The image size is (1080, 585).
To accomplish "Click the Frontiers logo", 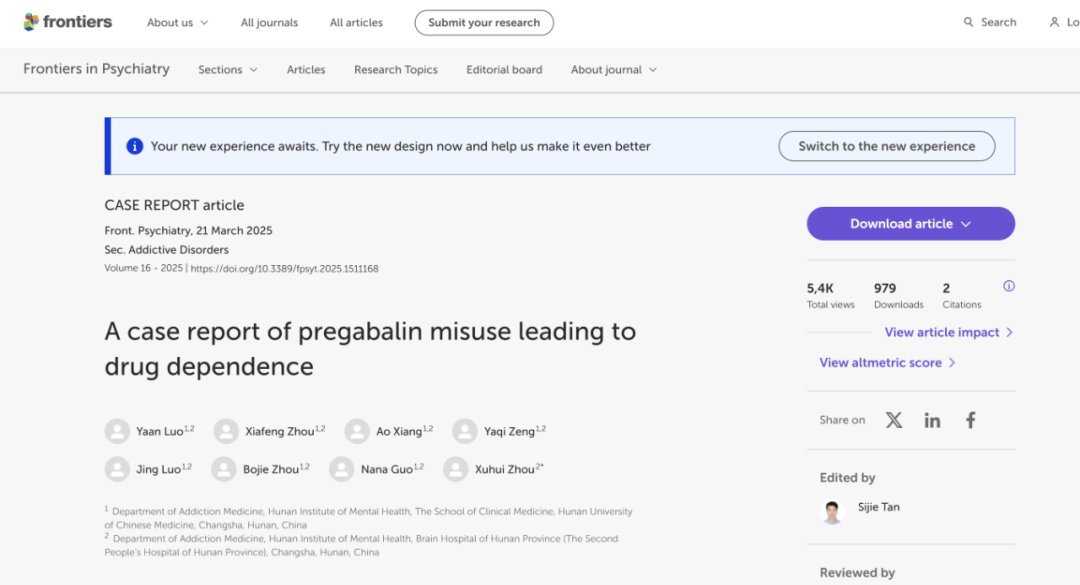I will (67, 22).
